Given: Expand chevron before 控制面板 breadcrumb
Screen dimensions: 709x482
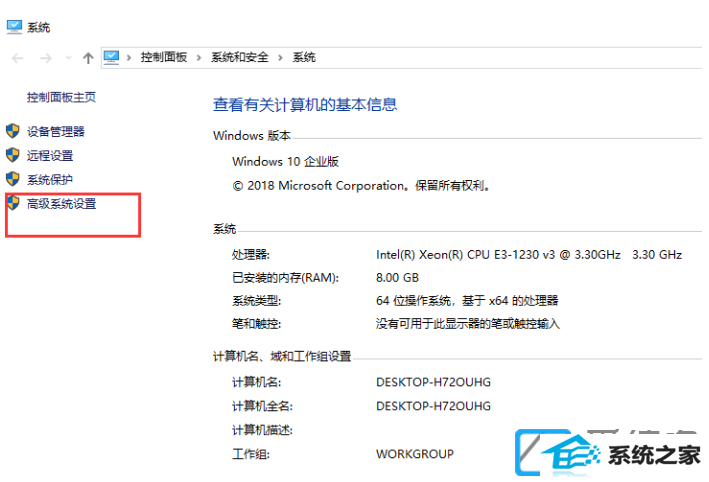Looking at the screenshot, I should tap(129, 57).
